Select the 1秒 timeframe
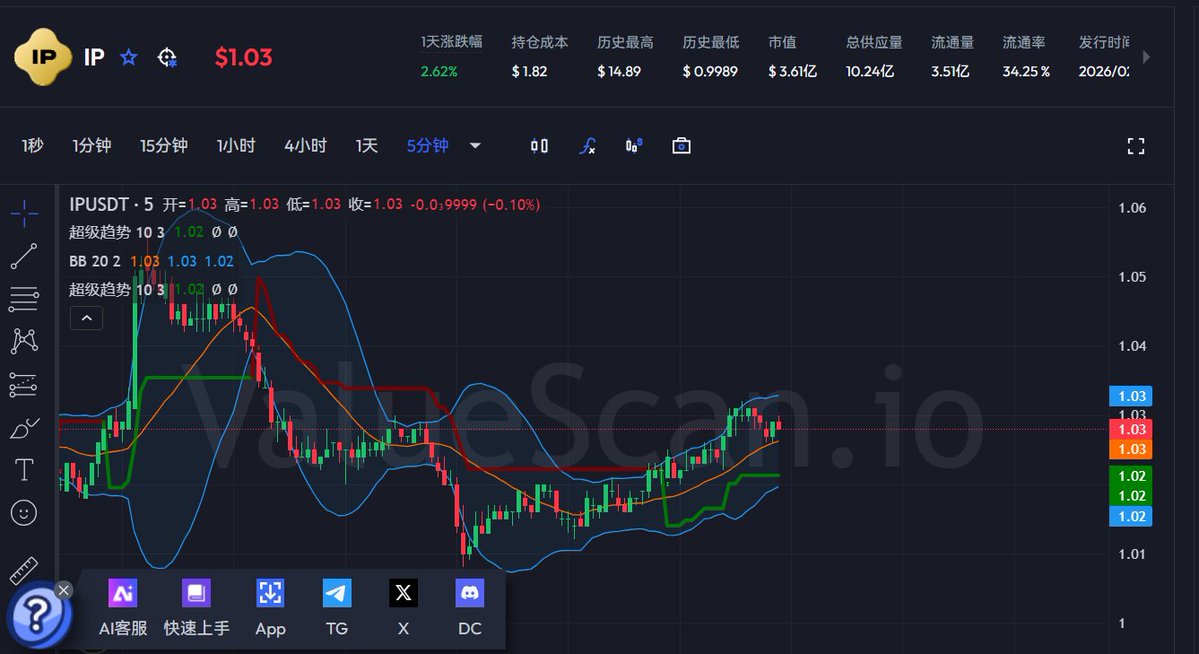Screen dimensions: 1199x654 coord(32,145)
